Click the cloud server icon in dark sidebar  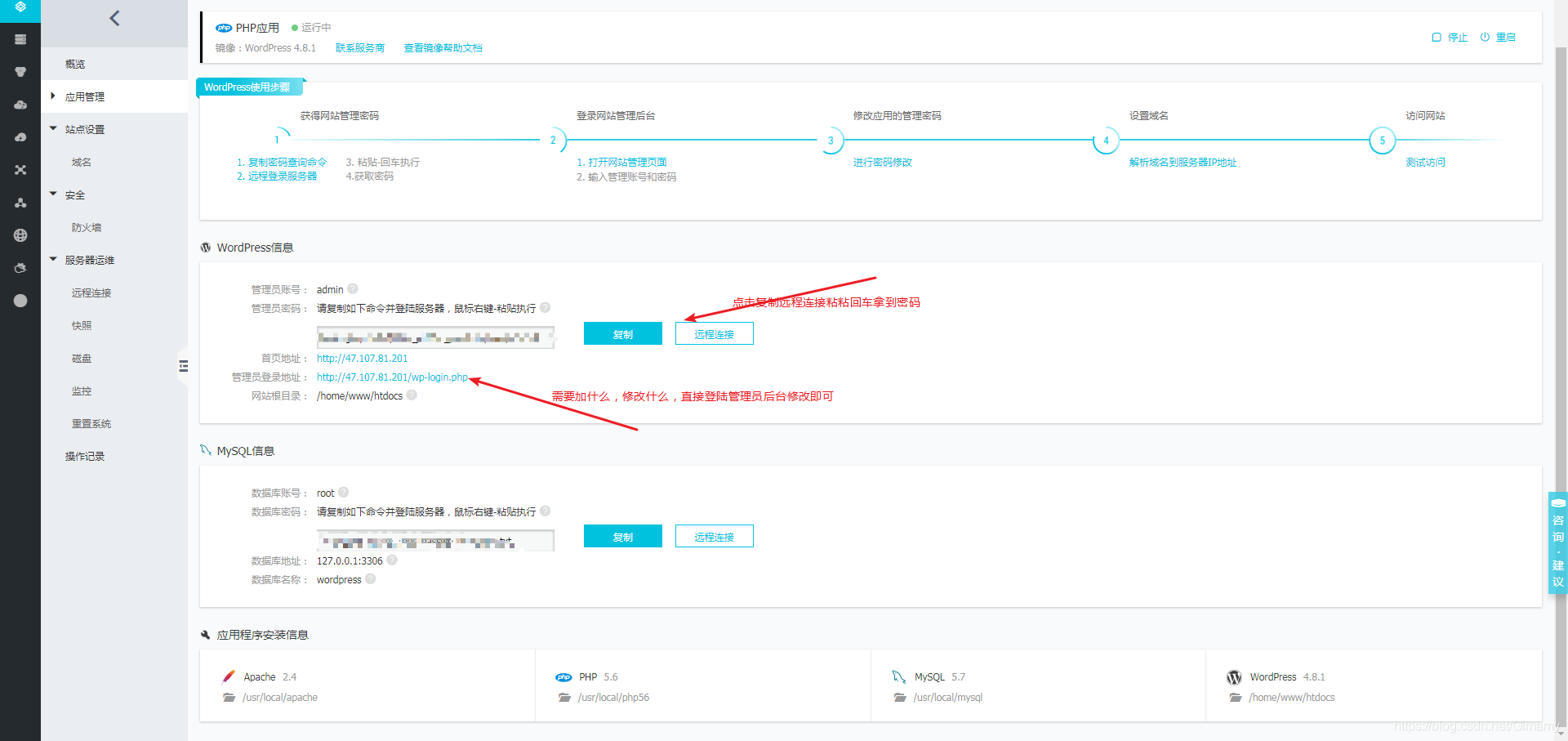pyautogui.click(x=20, y=105)
